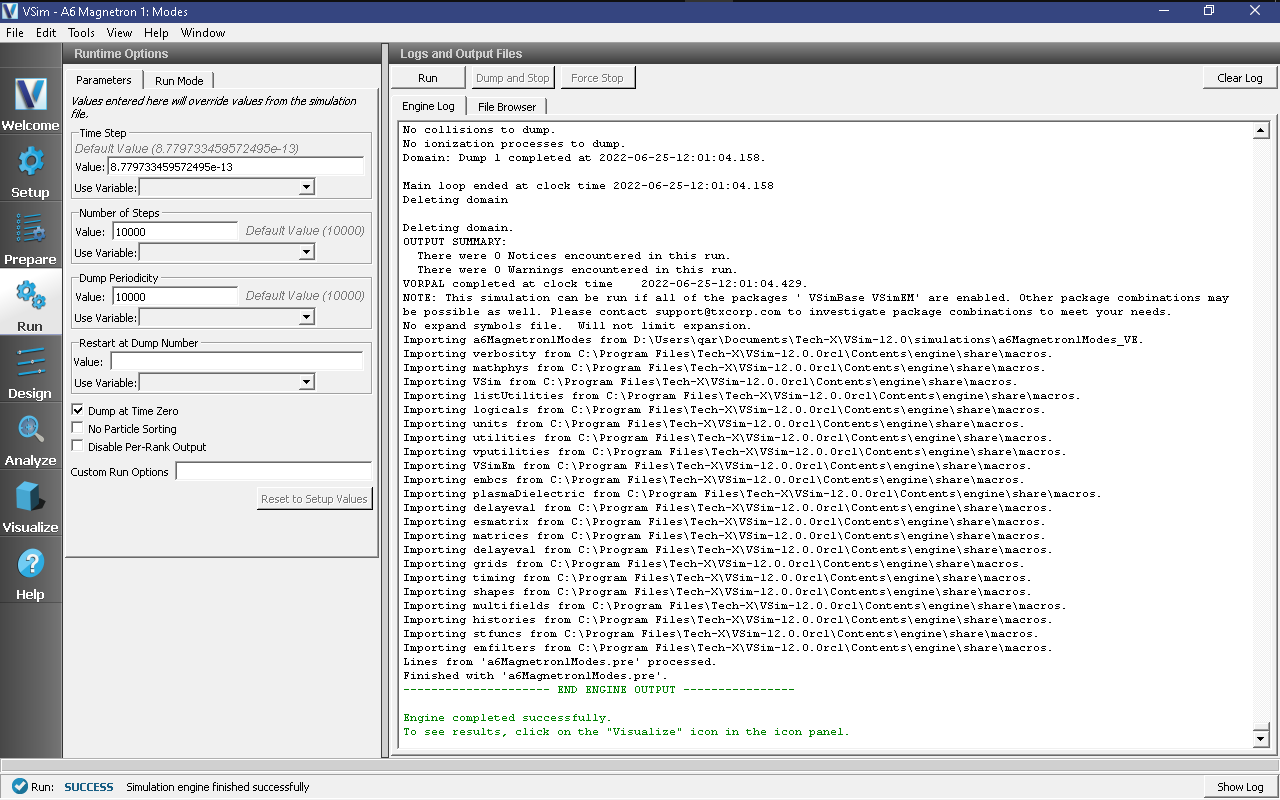Open the Window menu

pyautogui.click(x=203, y=33)
